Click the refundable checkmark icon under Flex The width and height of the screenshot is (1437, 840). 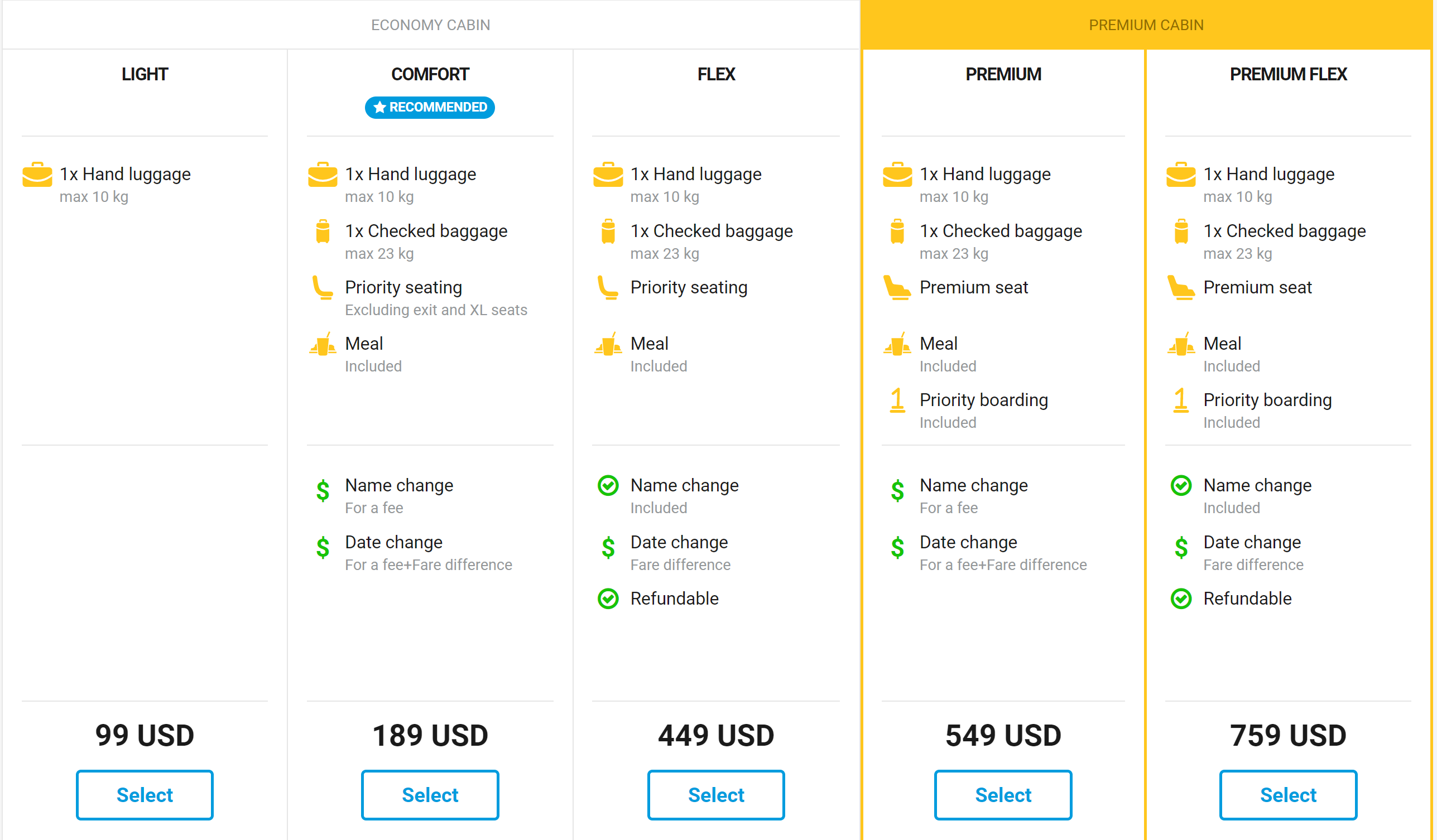[608, 599]
